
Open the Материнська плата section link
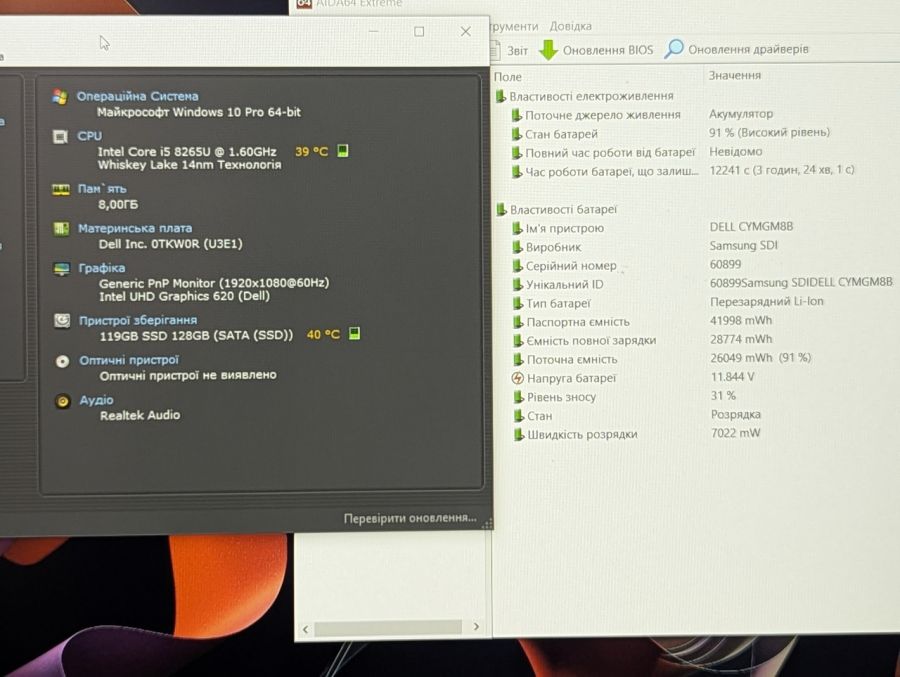click(135, 229)
